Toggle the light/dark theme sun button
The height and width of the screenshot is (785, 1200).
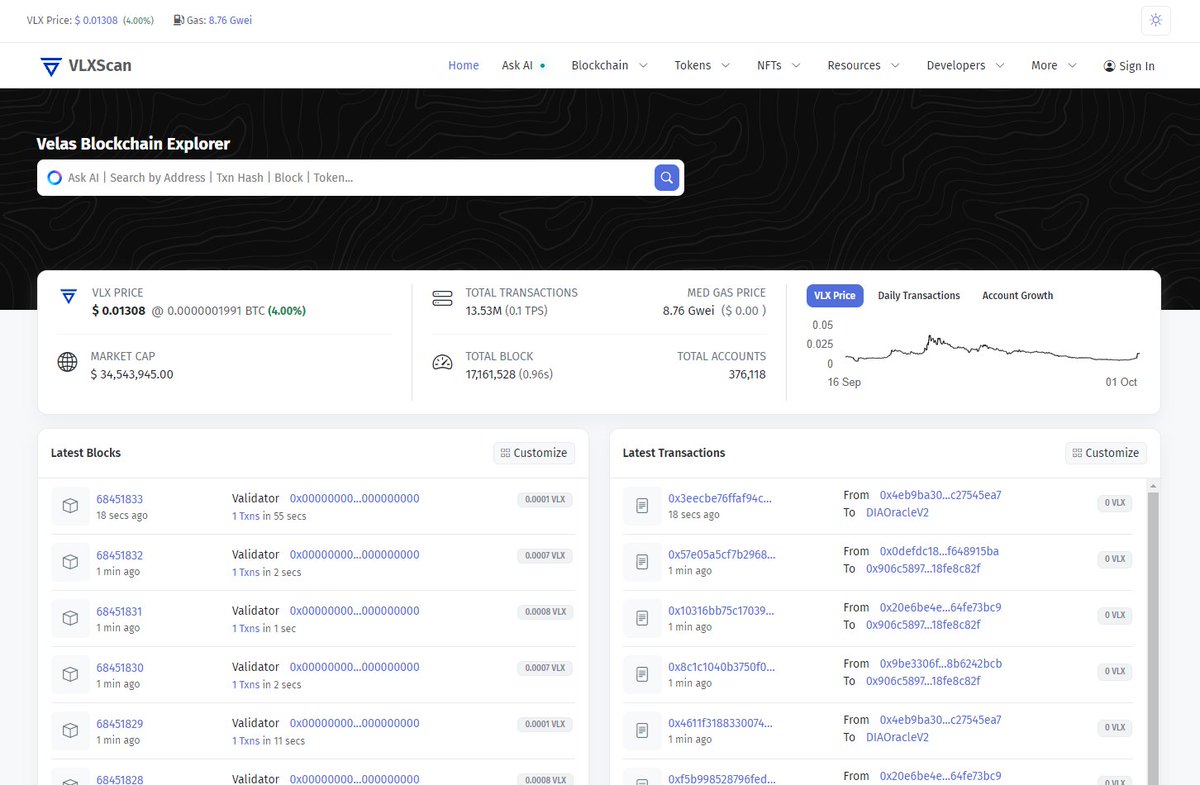tap(1156, 20)
